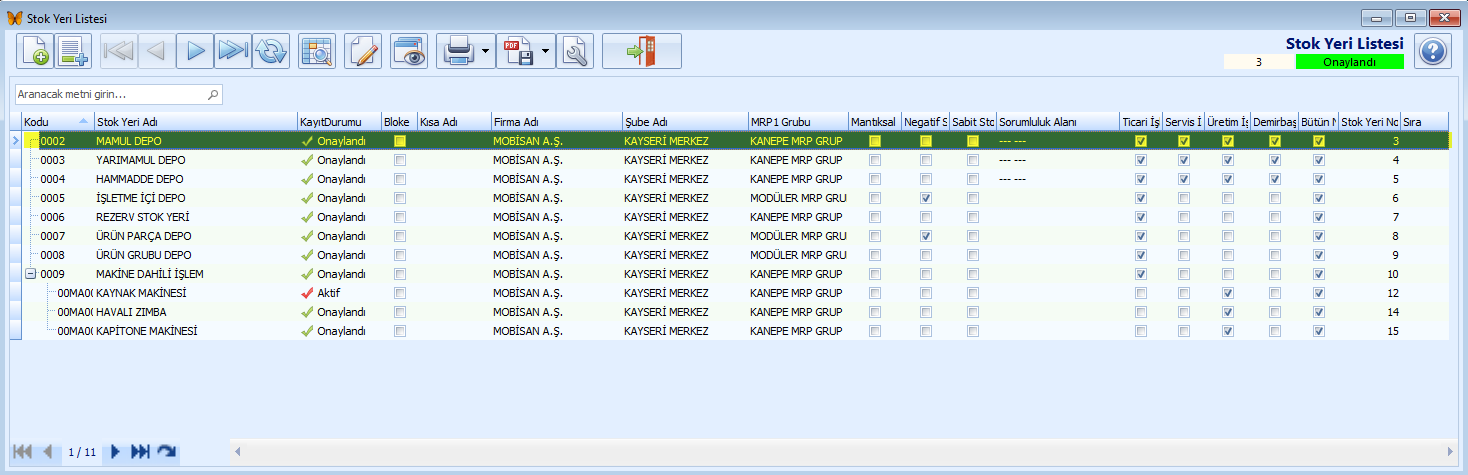
Task: Open the printer dropdown arrow
Action: click(x=486, y=51)
